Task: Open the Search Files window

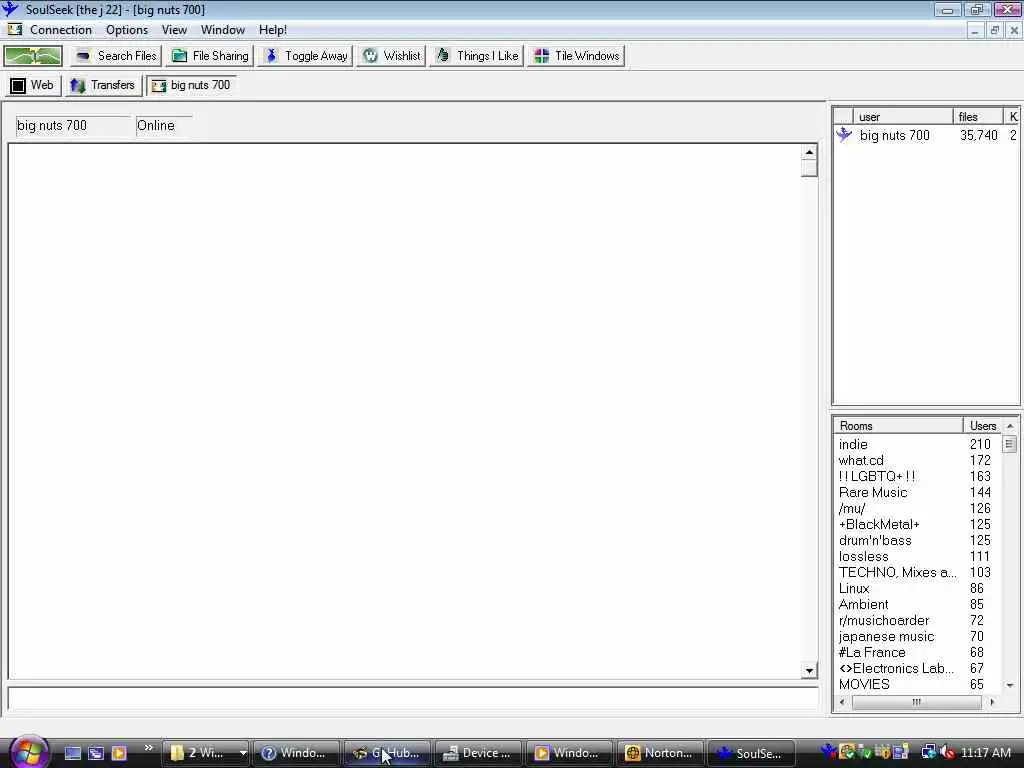Action: pos(116,56)
